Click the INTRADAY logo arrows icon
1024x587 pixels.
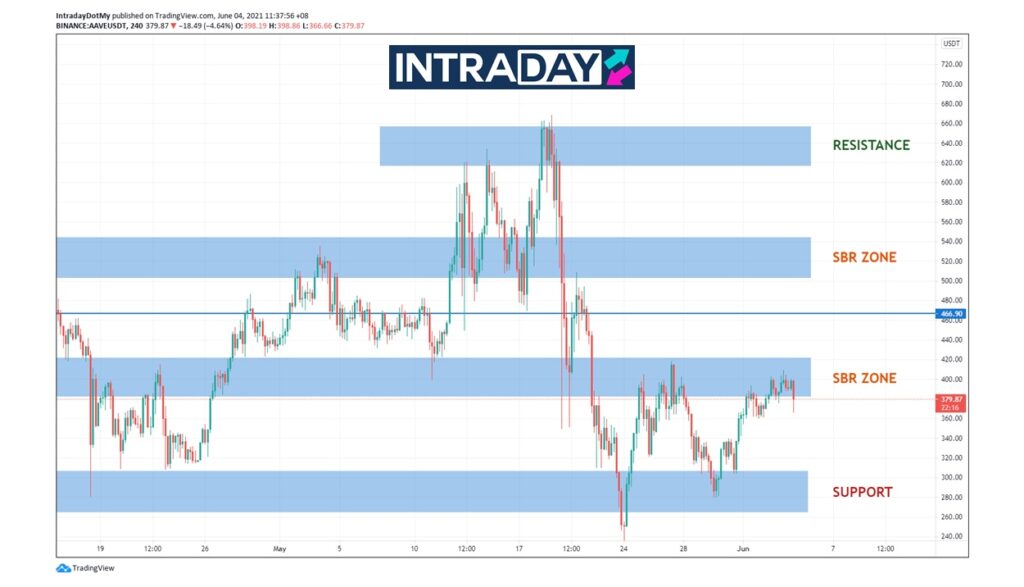point(617,67)
